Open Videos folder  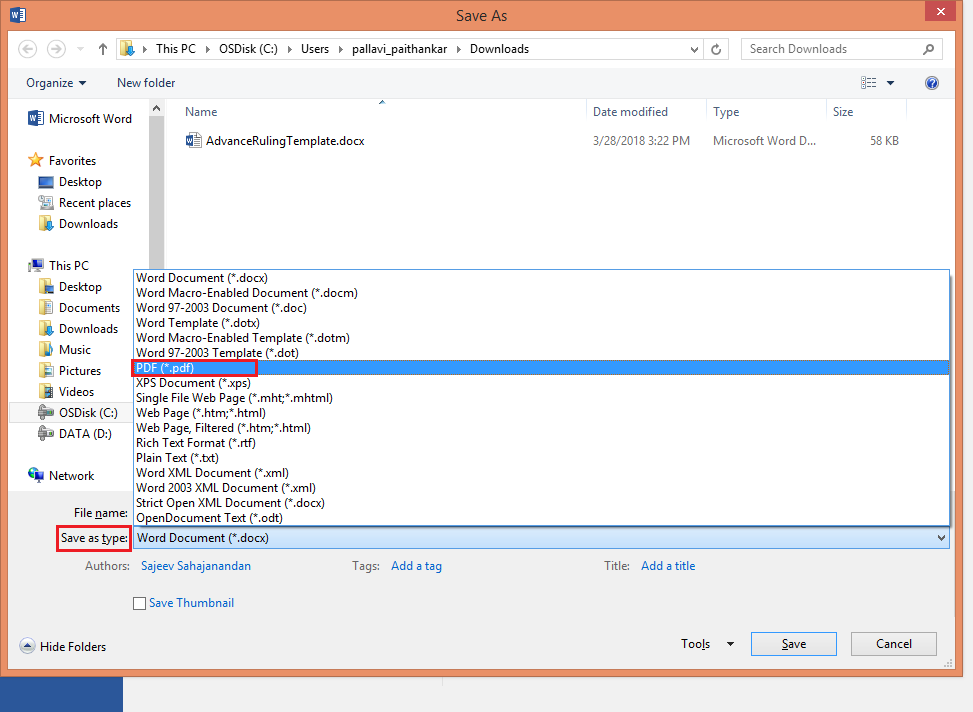[x=66, y=392]
